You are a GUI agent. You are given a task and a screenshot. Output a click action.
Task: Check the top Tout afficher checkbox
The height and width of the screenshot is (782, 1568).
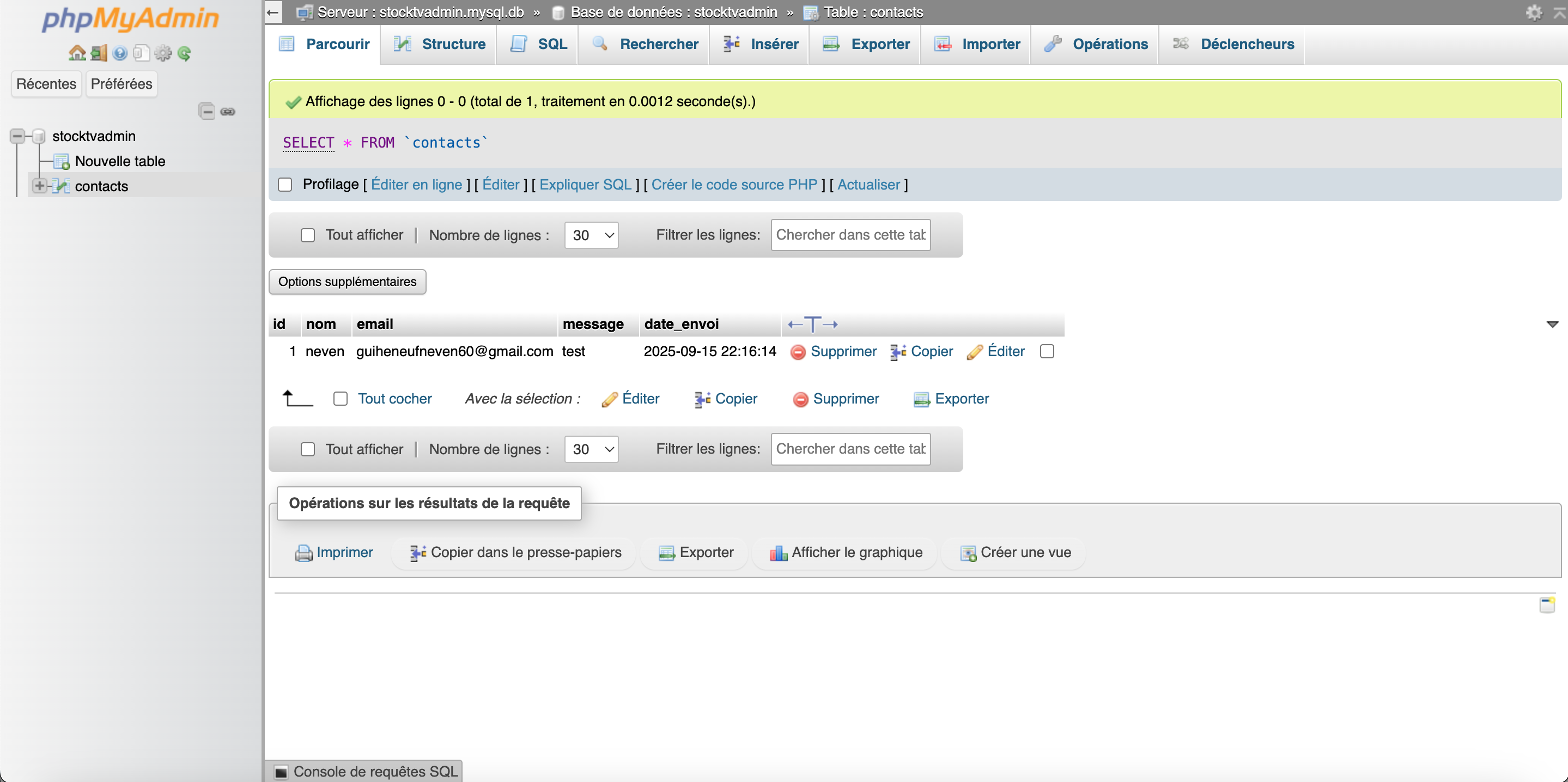coord(307,235)
